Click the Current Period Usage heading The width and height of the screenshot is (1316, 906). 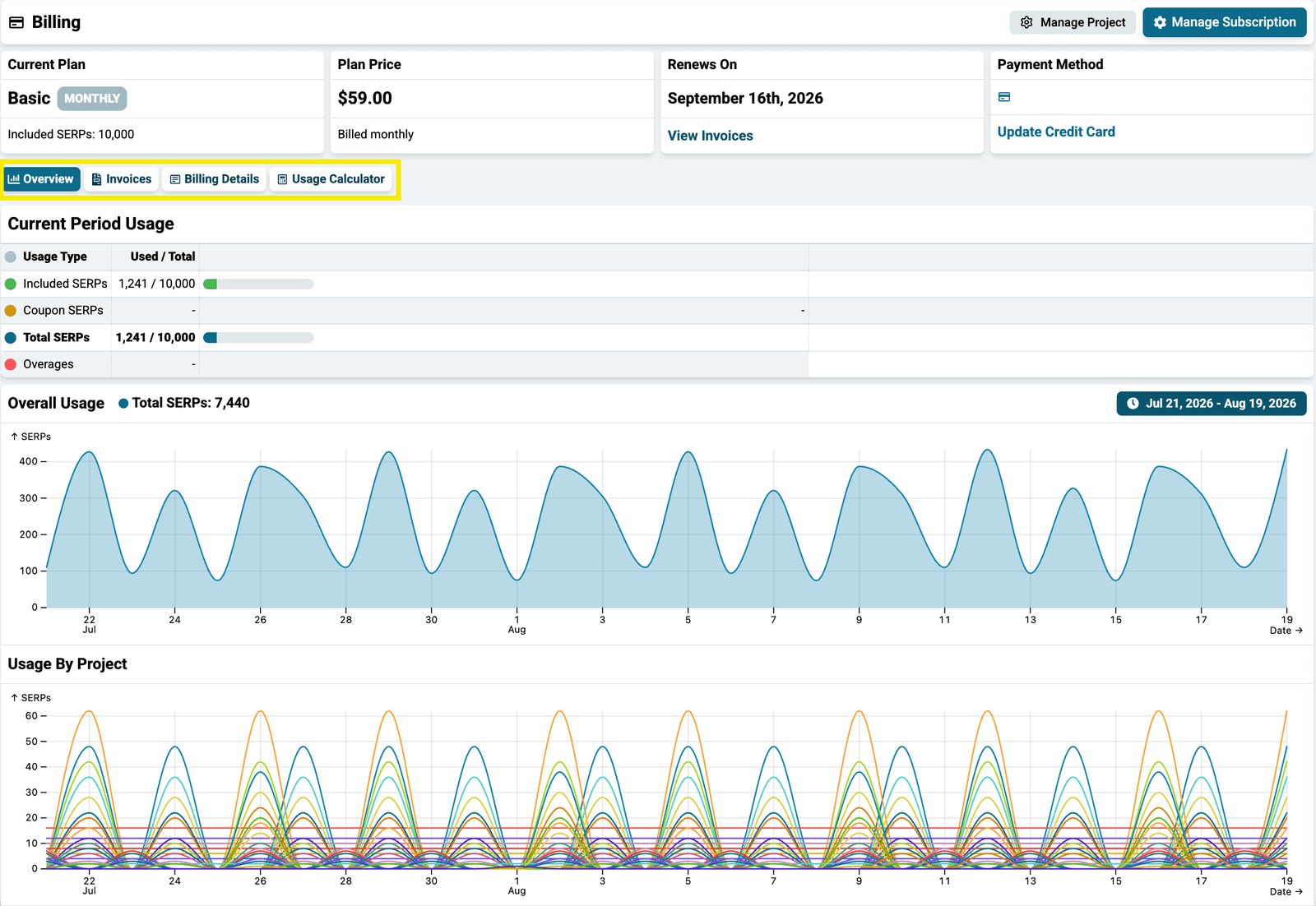point(91,224)
